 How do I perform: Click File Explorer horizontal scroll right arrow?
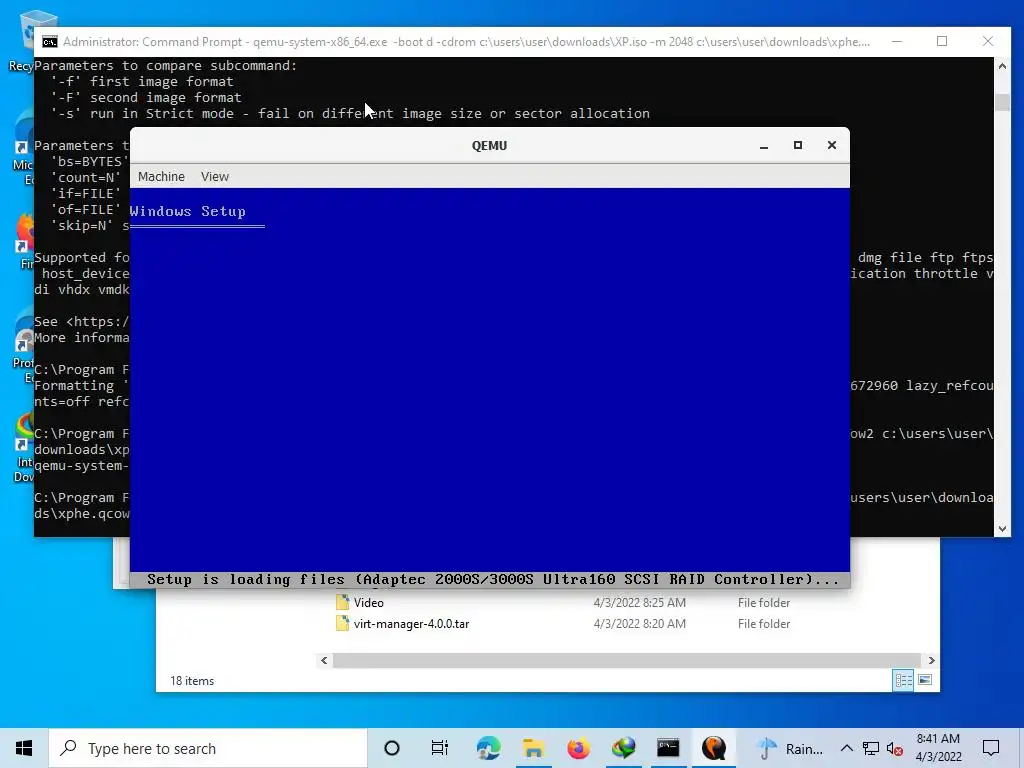click(x=931, y=660)
